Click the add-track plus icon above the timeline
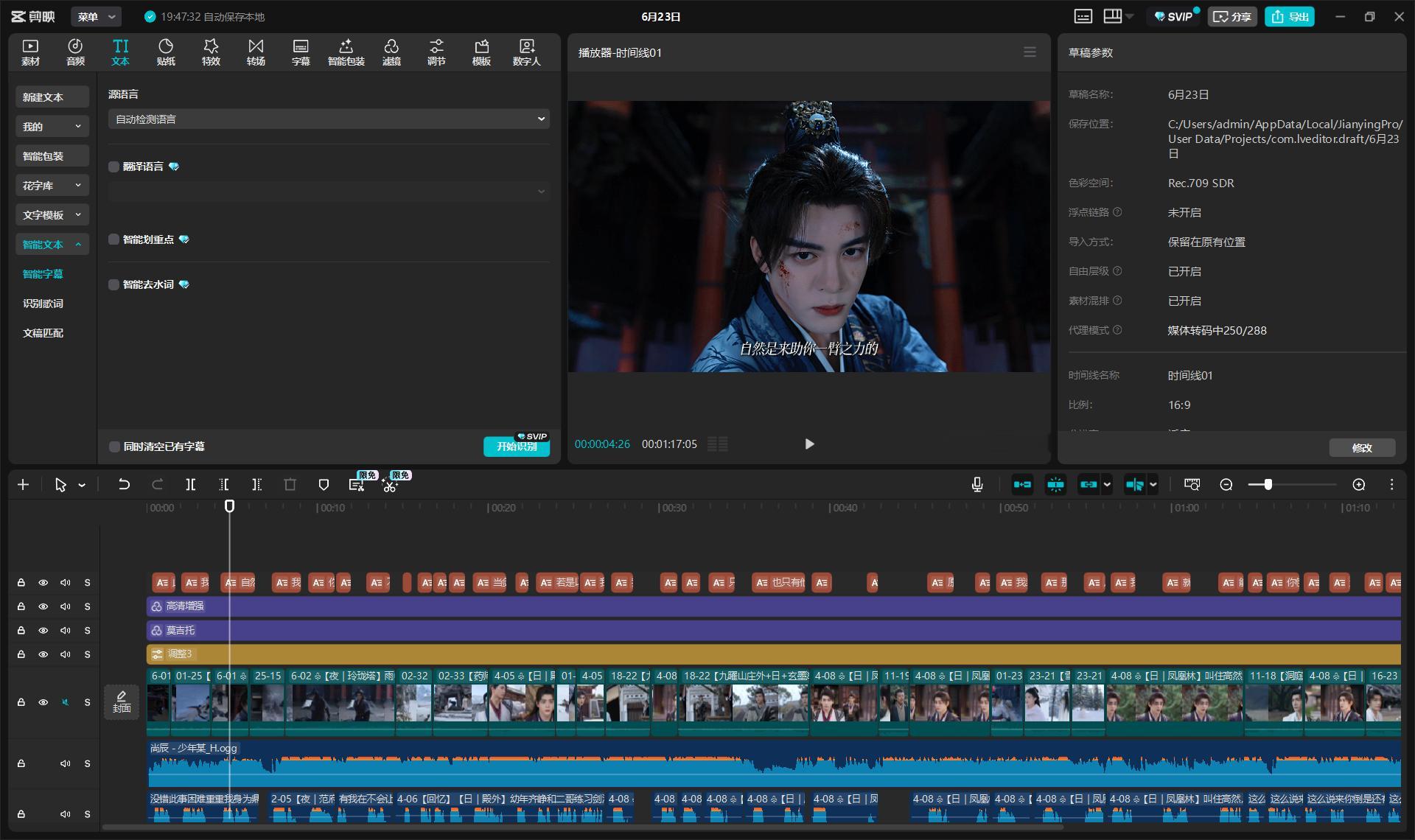This screenshot has width=1415, height=840. 23,485
